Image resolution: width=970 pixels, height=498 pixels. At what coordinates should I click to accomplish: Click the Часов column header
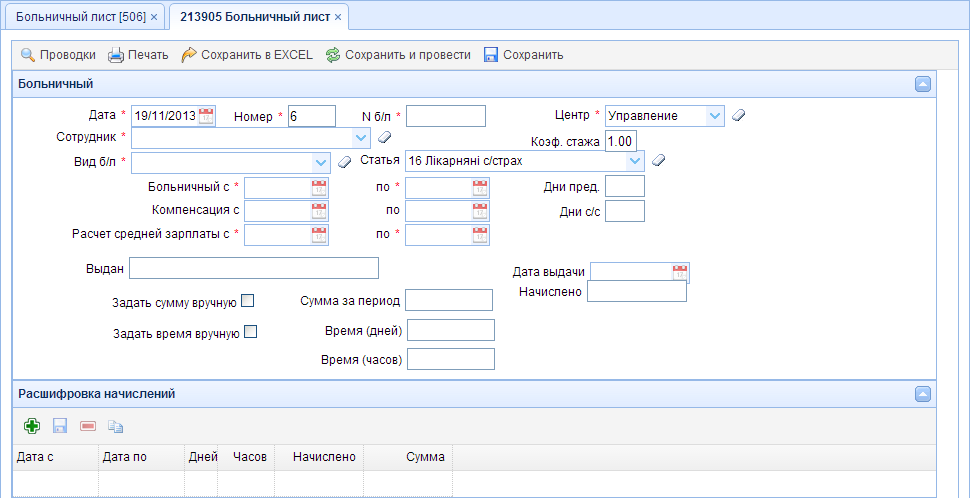(246, 457)
